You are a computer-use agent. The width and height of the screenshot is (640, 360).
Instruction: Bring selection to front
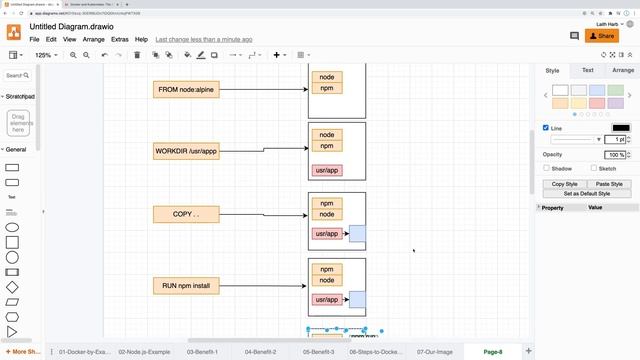pos(156,55)
